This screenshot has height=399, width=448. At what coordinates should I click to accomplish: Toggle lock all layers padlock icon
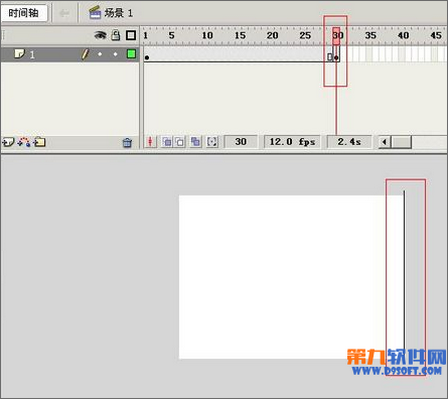coord(116,35)
